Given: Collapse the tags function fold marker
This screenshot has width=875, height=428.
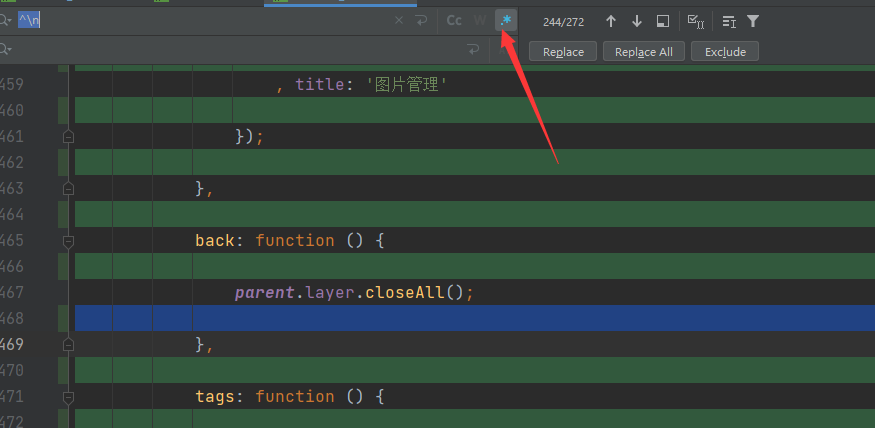Looking at the screenshot, I should (68, 397).
